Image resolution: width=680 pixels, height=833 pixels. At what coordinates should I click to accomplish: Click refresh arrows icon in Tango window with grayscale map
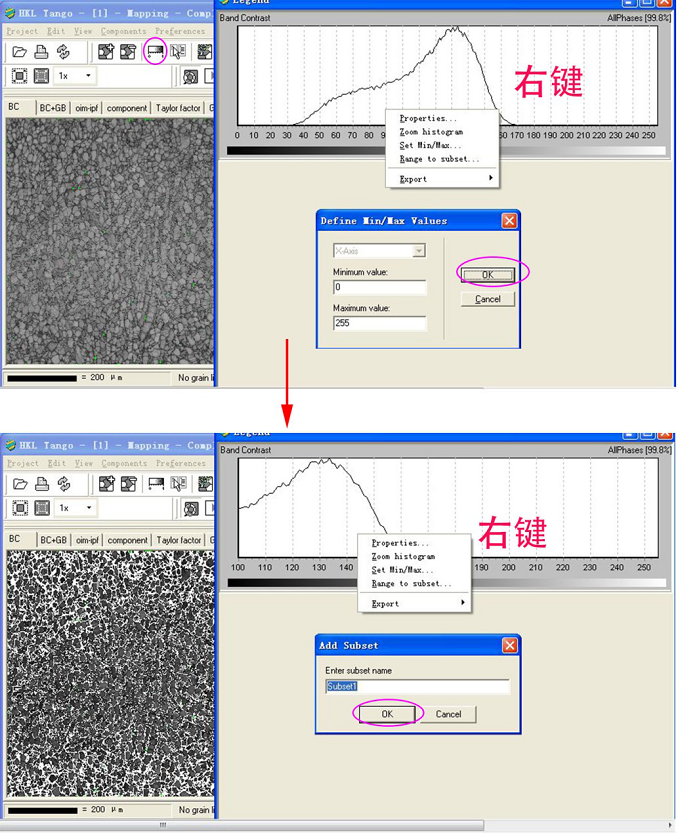(63, 52)
